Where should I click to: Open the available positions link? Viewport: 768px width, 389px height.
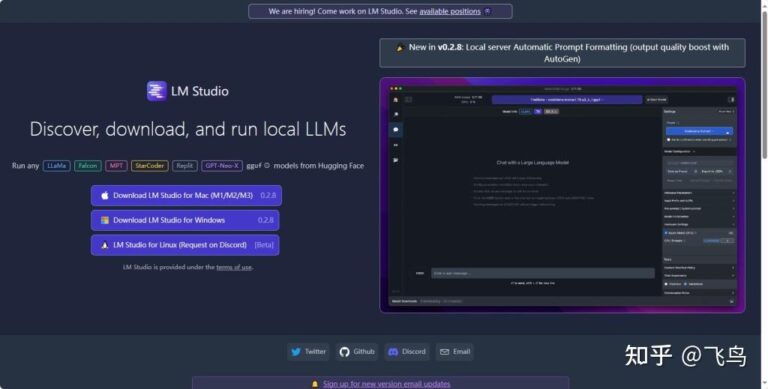[x=450, y=11]
